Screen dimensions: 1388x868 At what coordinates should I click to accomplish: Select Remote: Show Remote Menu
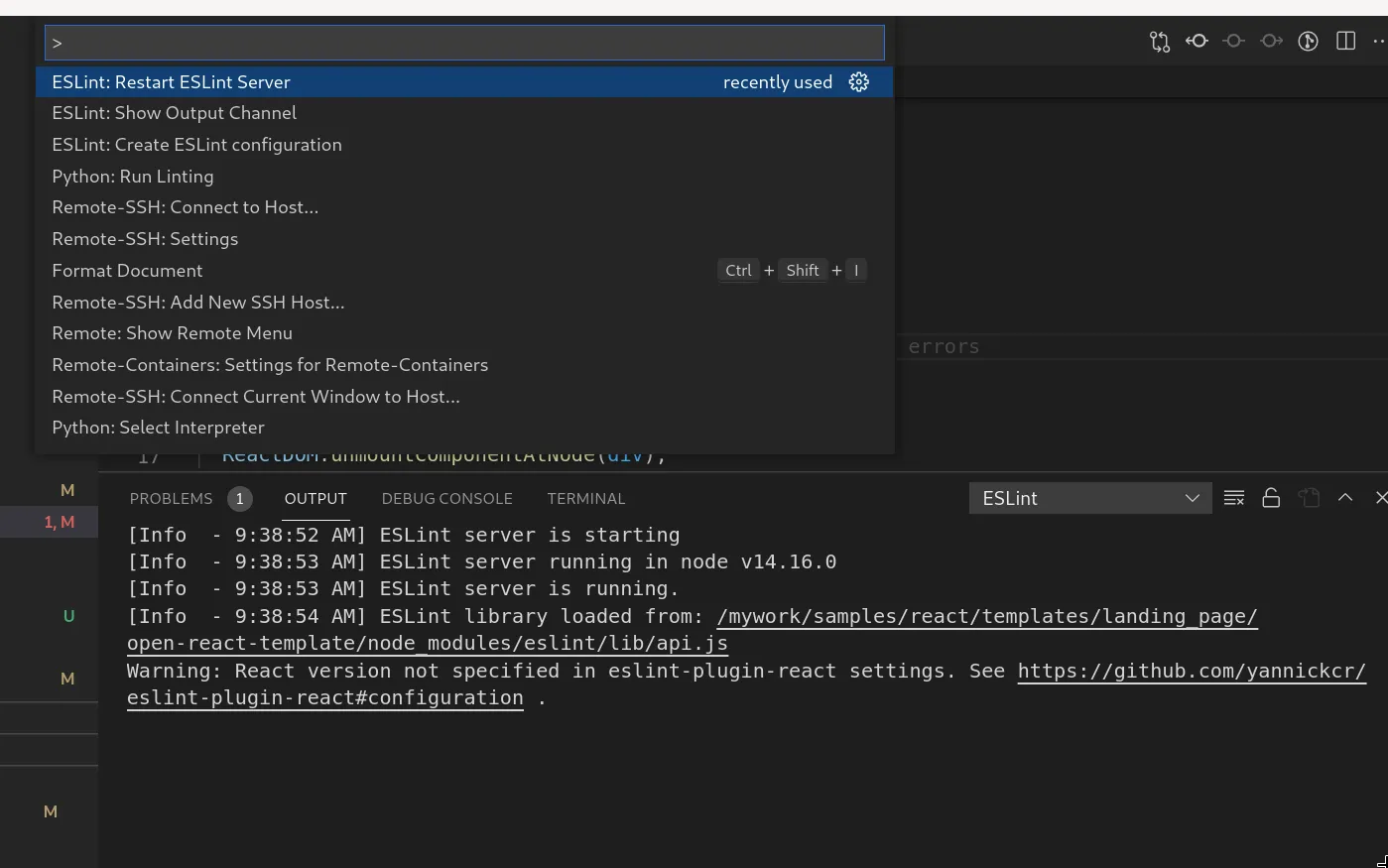click(x=464, y=333)
